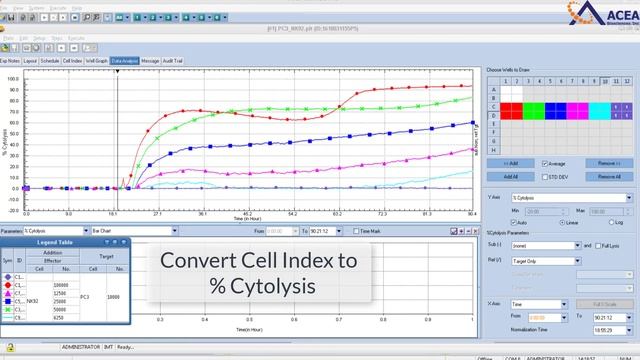Viewport: 640px width, 360px height.
Task: Switch to the Schedule tab
Action: (x=50, y=61)
